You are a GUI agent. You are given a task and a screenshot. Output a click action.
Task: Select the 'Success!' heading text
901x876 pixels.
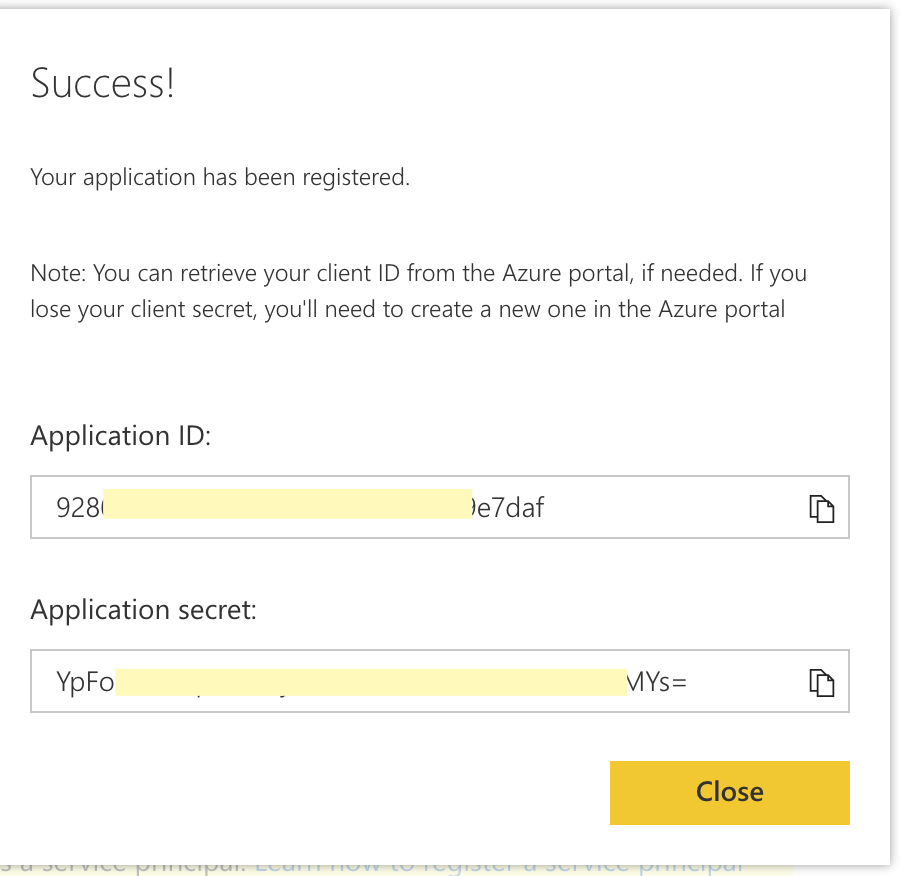(102, 84)
